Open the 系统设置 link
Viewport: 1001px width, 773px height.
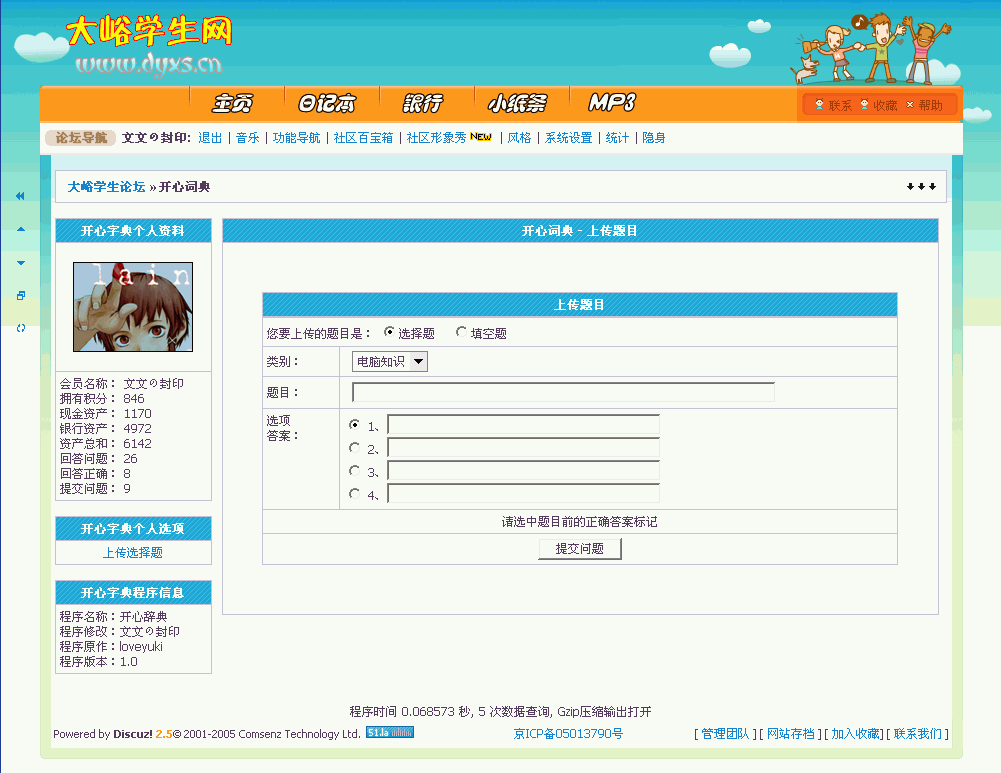[569, 138]
